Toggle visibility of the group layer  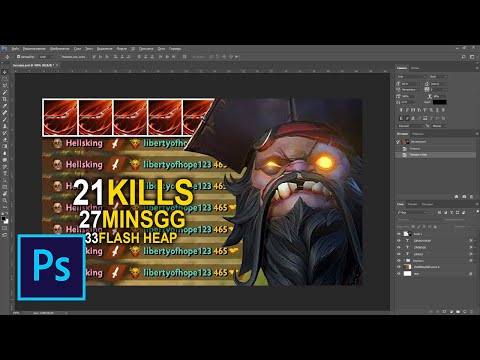(x=399, y=261)
